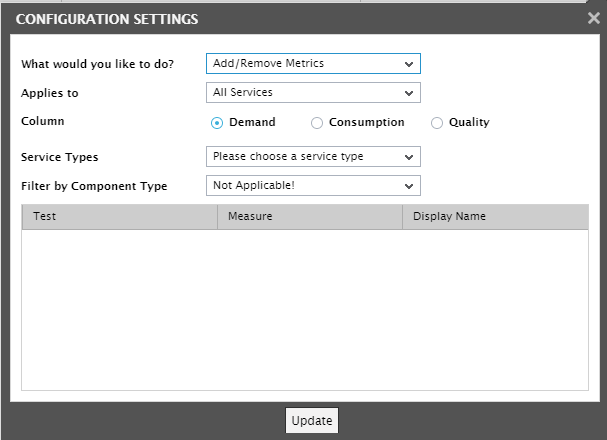Click inside the empty metrics table area

click(305, 310)
